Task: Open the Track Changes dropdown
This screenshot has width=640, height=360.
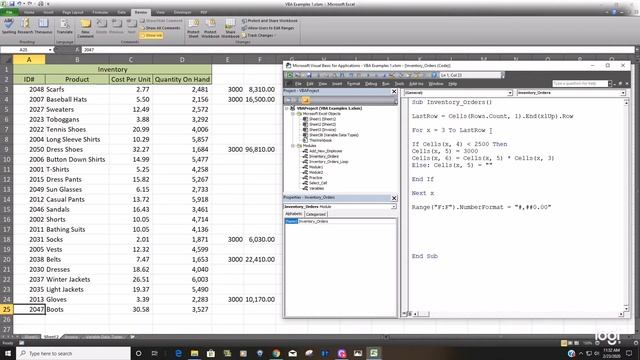Action: (x=258, y=35)
